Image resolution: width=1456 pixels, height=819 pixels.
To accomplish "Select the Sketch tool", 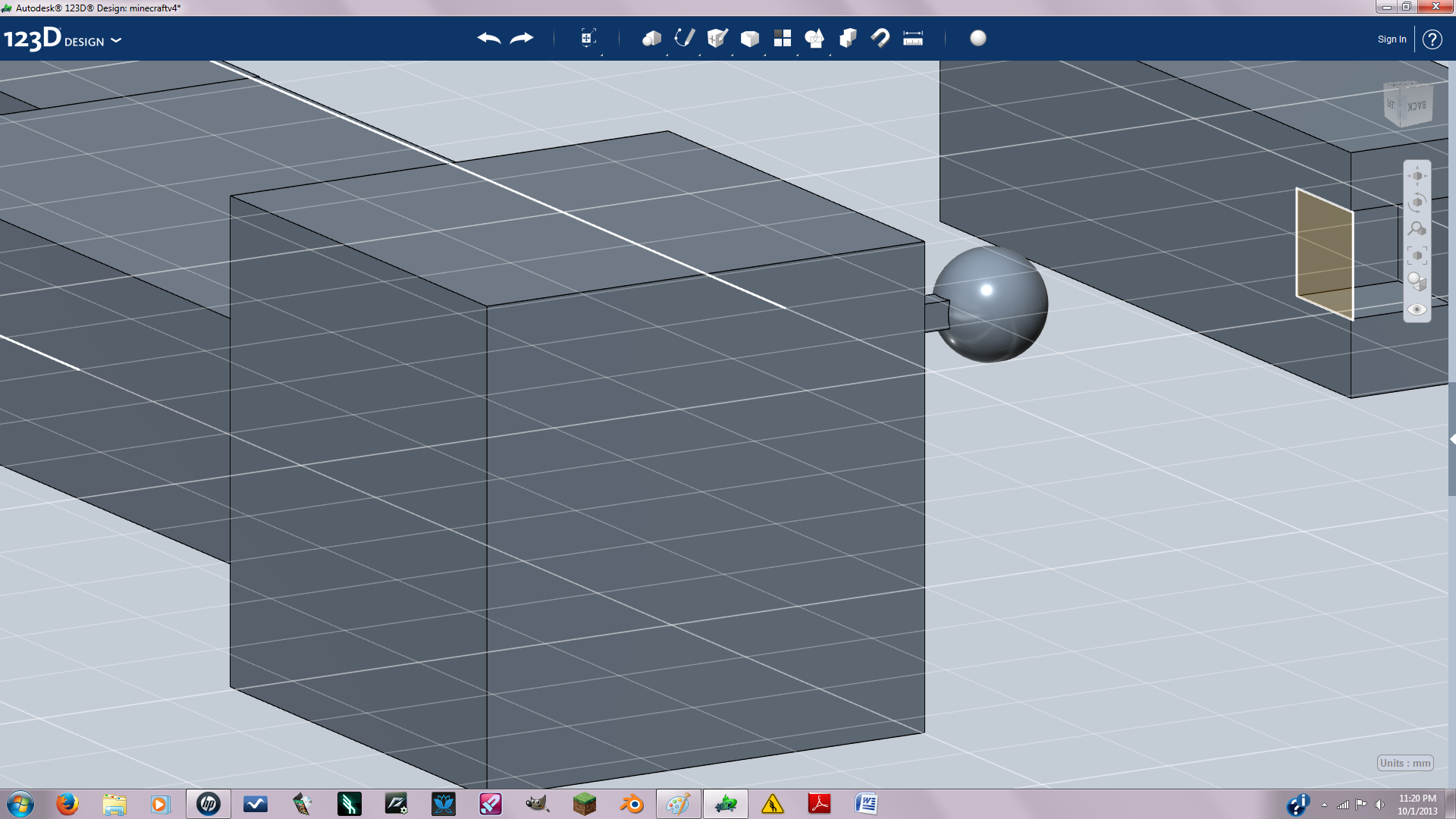I will [685, 38].
